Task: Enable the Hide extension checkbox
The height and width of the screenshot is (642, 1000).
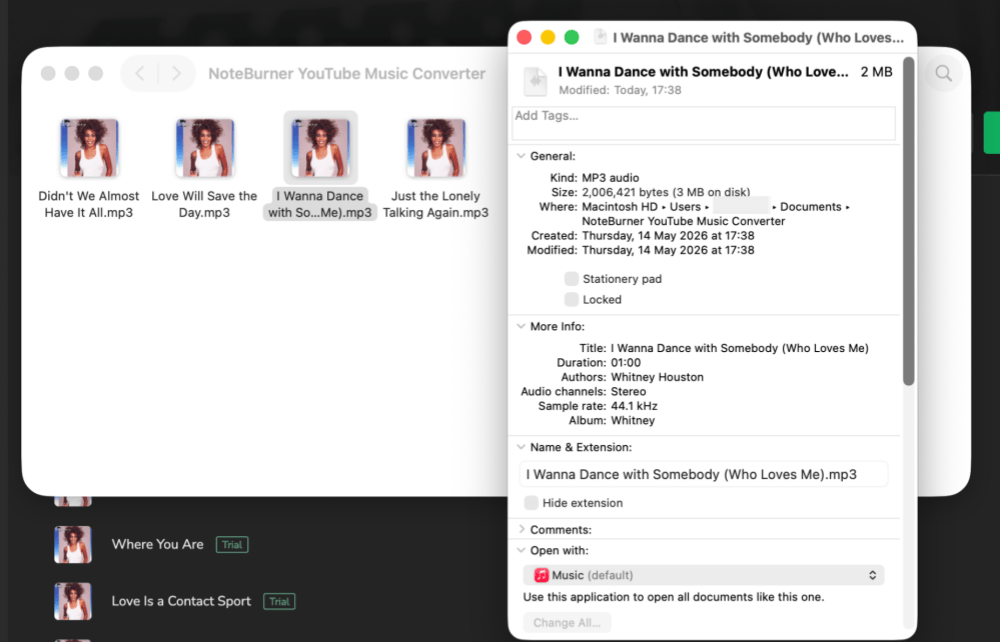Action: [x=531, y=502]
